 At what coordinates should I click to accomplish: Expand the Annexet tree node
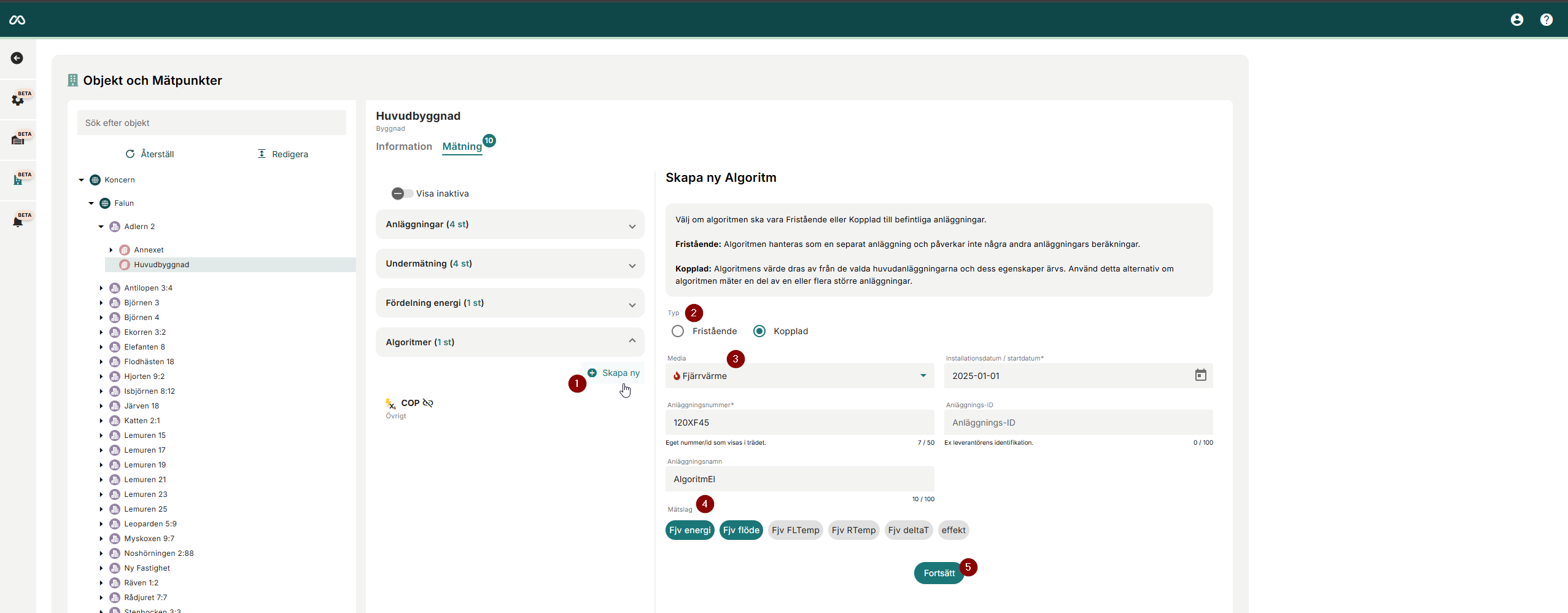(111, 250)
